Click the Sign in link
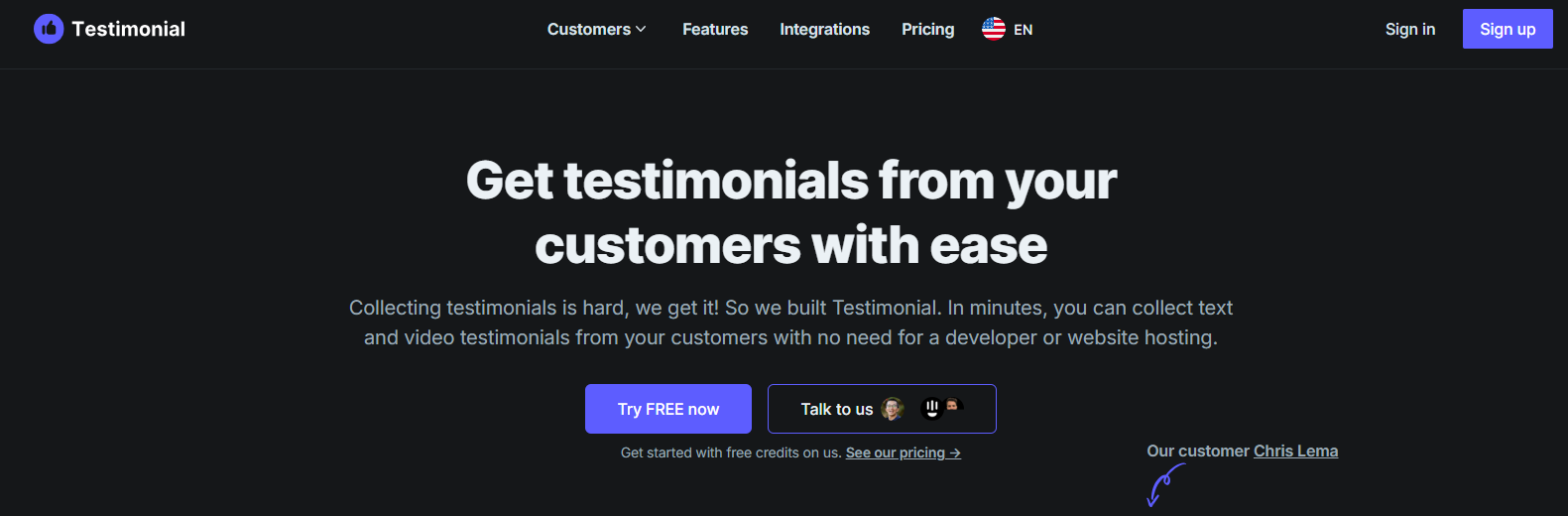1568x516 pixels. coord(1409,30)
